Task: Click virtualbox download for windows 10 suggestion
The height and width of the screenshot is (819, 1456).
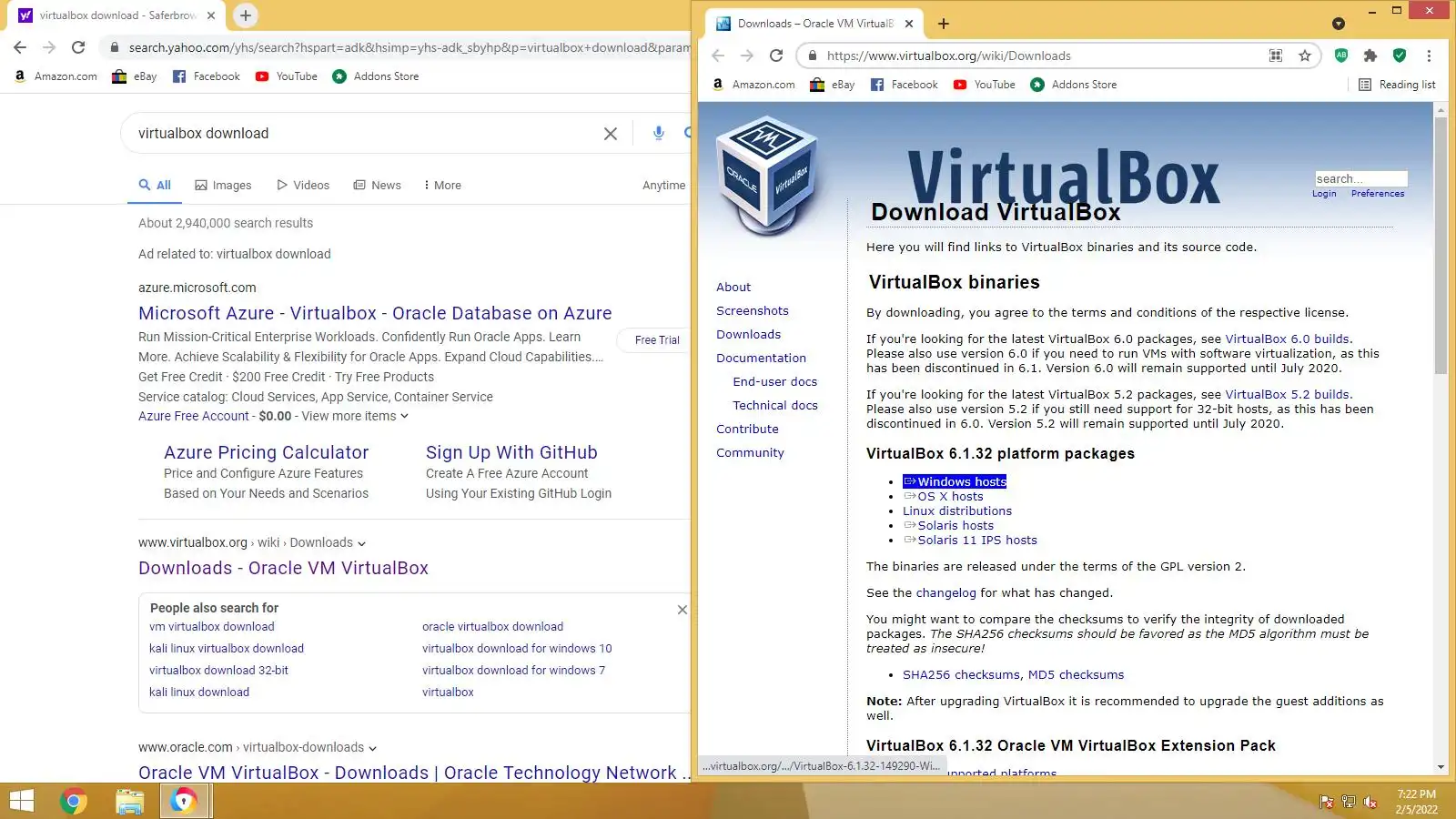Action: 517,648
